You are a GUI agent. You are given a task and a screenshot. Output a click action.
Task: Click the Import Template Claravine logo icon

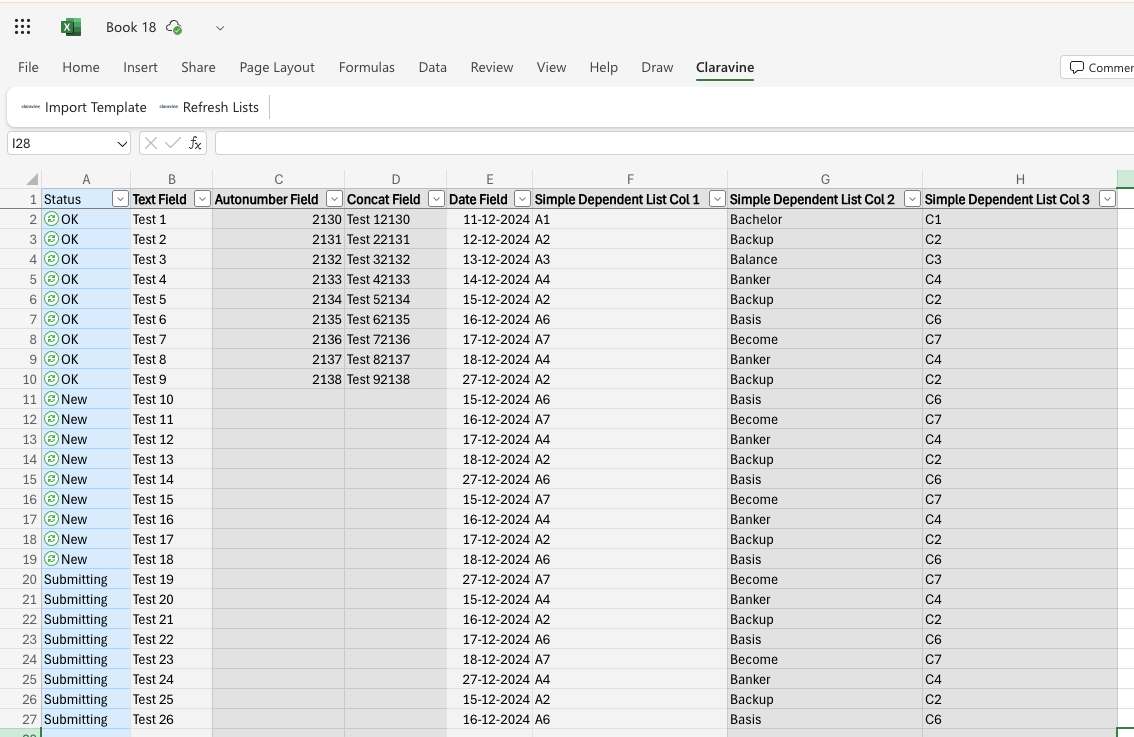point(30,107)
